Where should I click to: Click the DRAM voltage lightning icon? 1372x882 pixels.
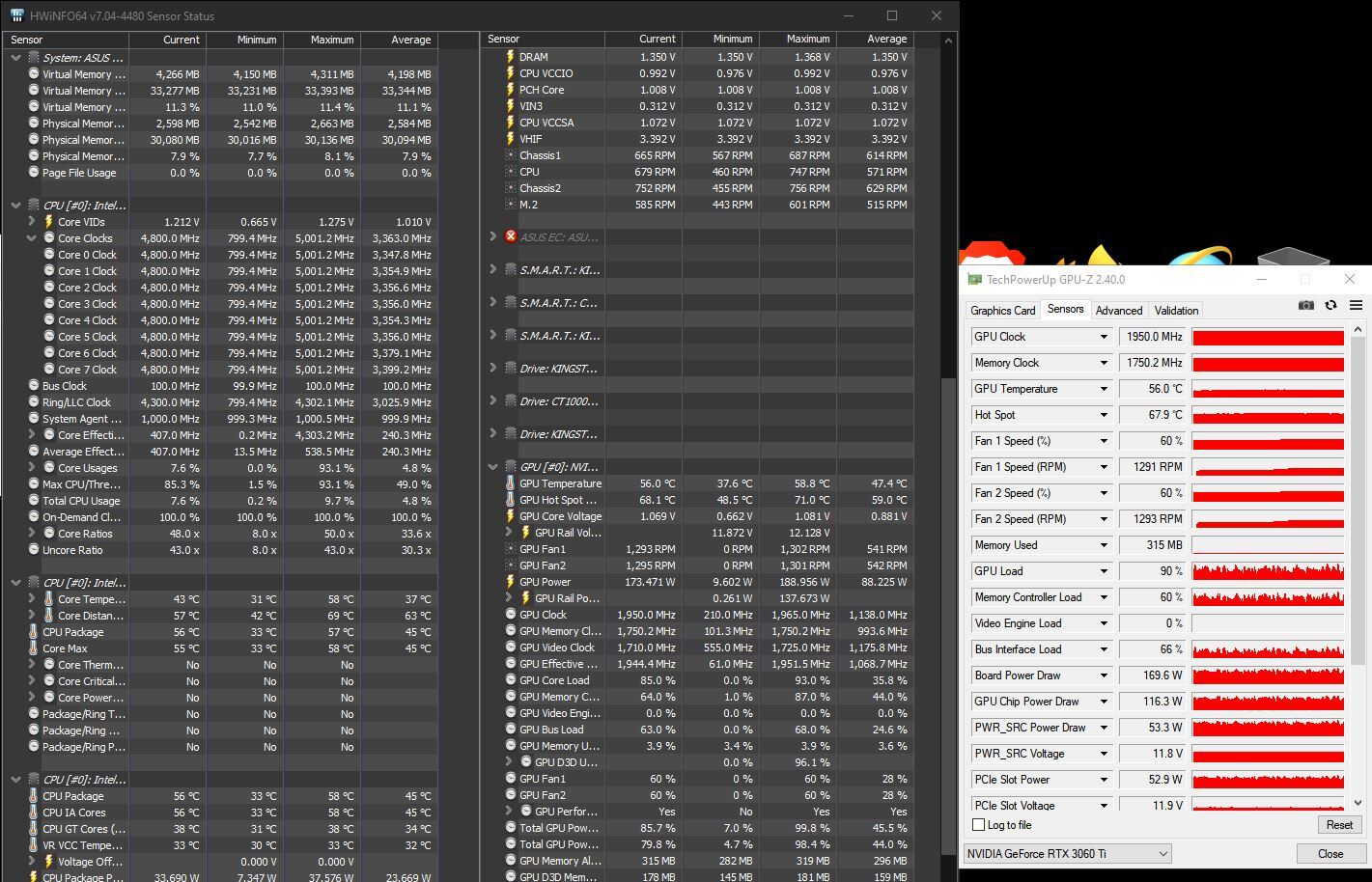511,57
